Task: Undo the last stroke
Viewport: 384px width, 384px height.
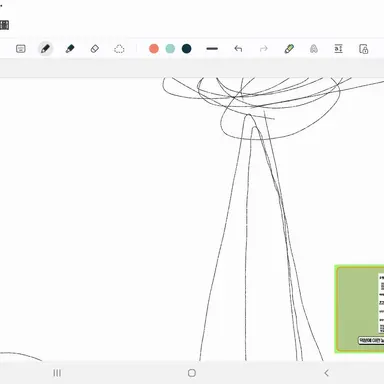Action: 238,49
